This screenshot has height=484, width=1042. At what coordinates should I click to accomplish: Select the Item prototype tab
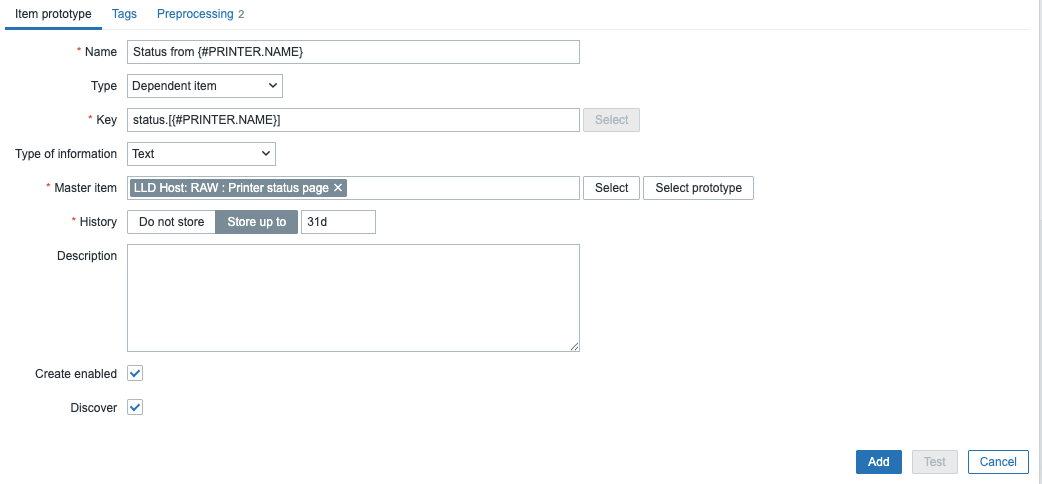pos(53,14)
